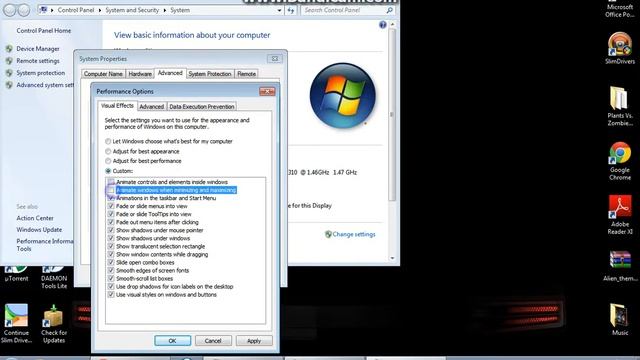Uncheck Slide open combo boxes
Viewport: 640px width, 360px height.
coord(111,262)
